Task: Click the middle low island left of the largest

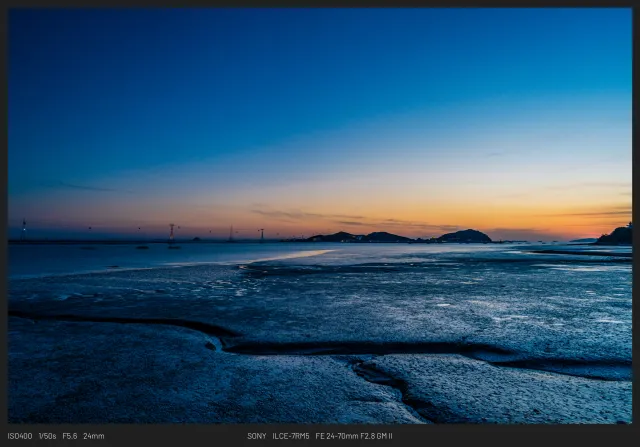Action: [386, 237]
